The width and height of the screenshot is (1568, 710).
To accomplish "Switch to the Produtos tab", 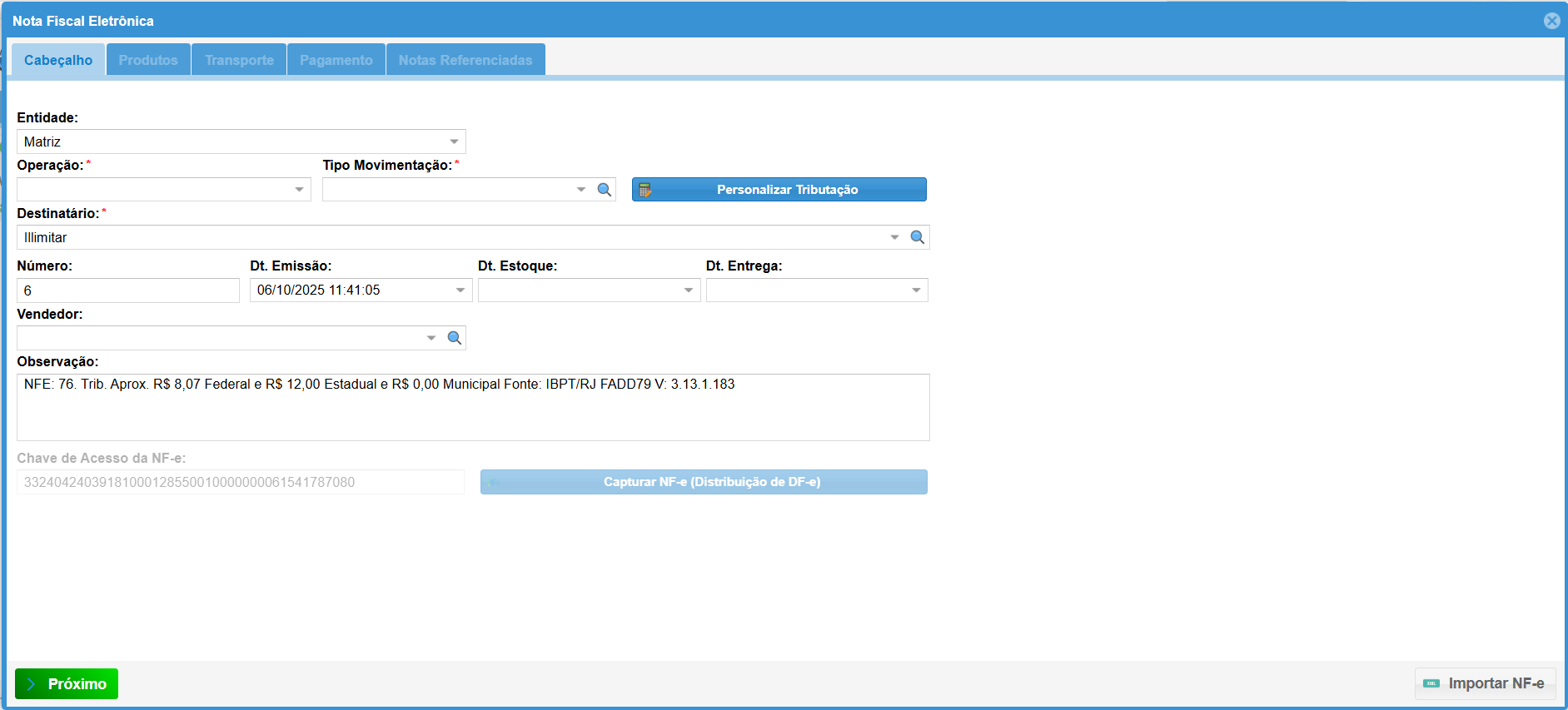I will click(148, 60).
